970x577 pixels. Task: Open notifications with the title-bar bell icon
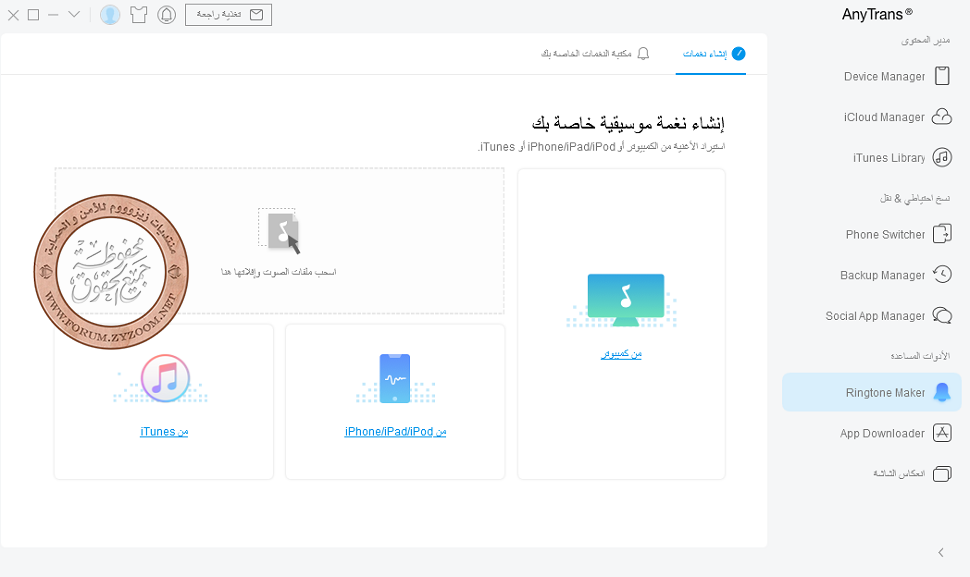(x=166, y=15)
